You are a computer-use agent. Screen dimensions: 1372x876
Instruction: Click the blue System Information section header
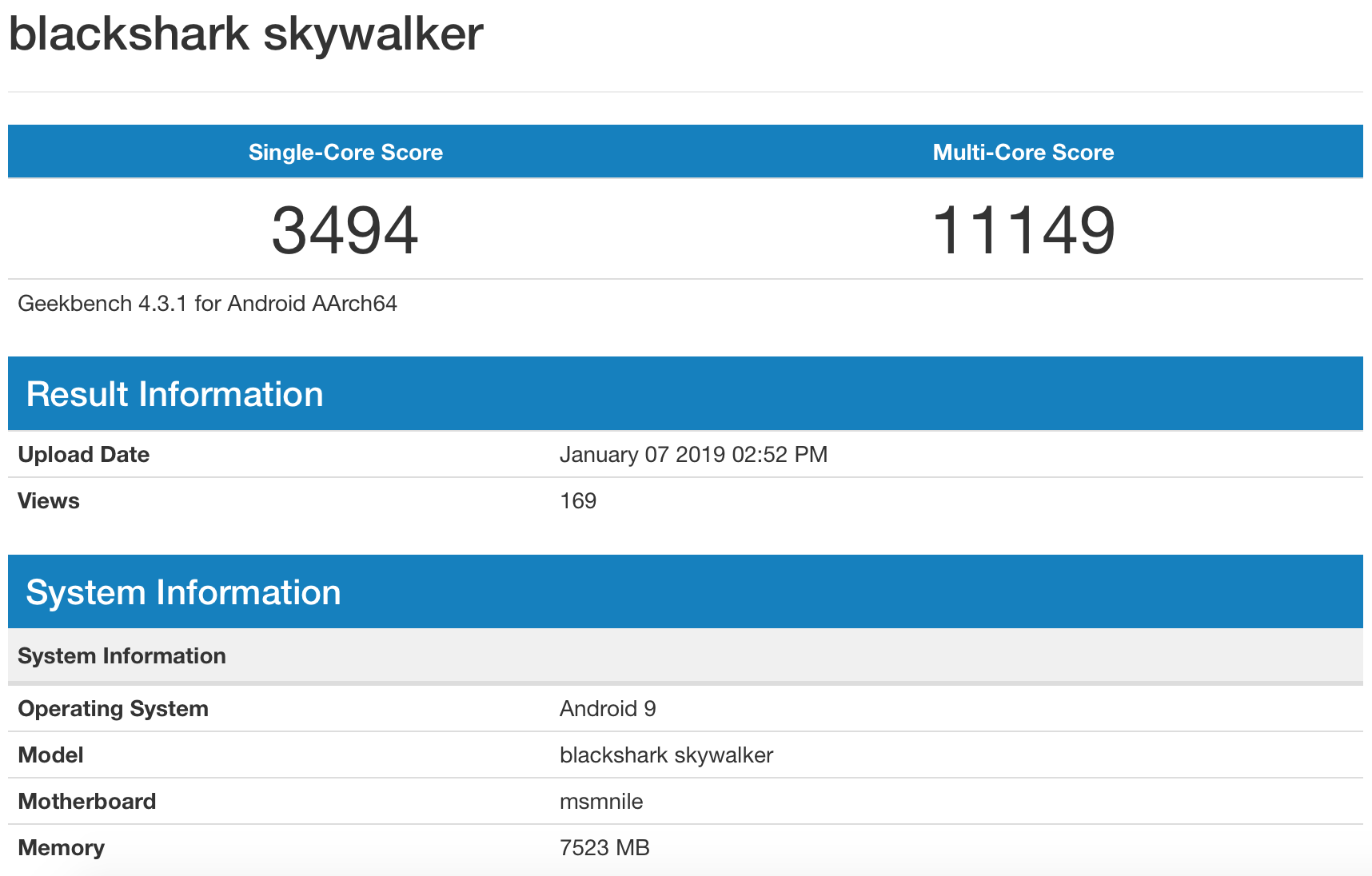click(x=183, y=592)
